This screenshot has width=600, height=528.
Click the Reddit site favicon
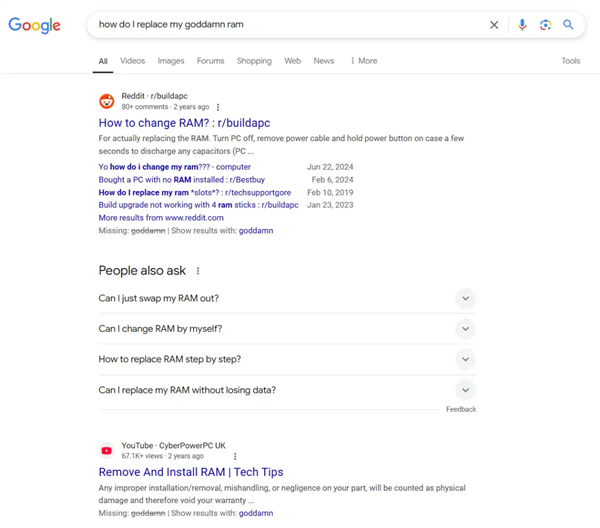click(x=107, y=101)
